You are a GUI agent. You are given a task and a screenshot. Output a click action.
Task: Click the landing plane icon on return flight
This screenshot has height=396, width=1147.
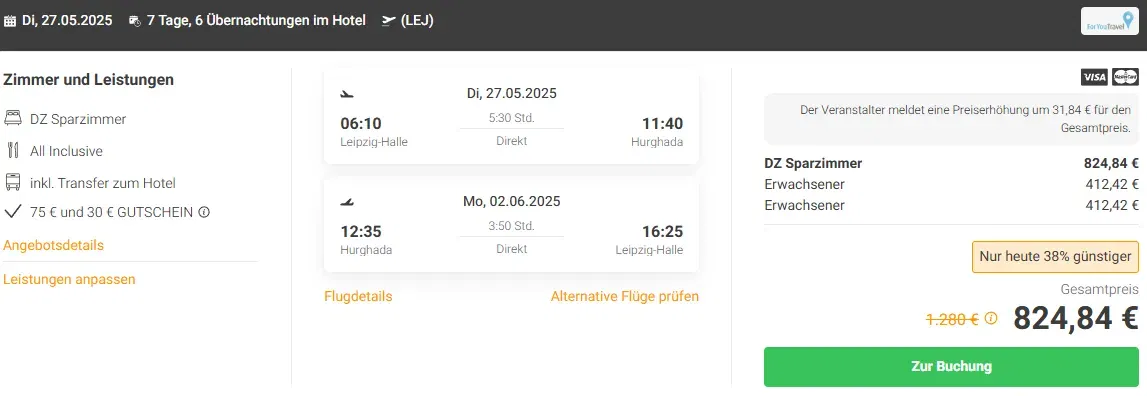pyautogui.click(x=347, y=201)
